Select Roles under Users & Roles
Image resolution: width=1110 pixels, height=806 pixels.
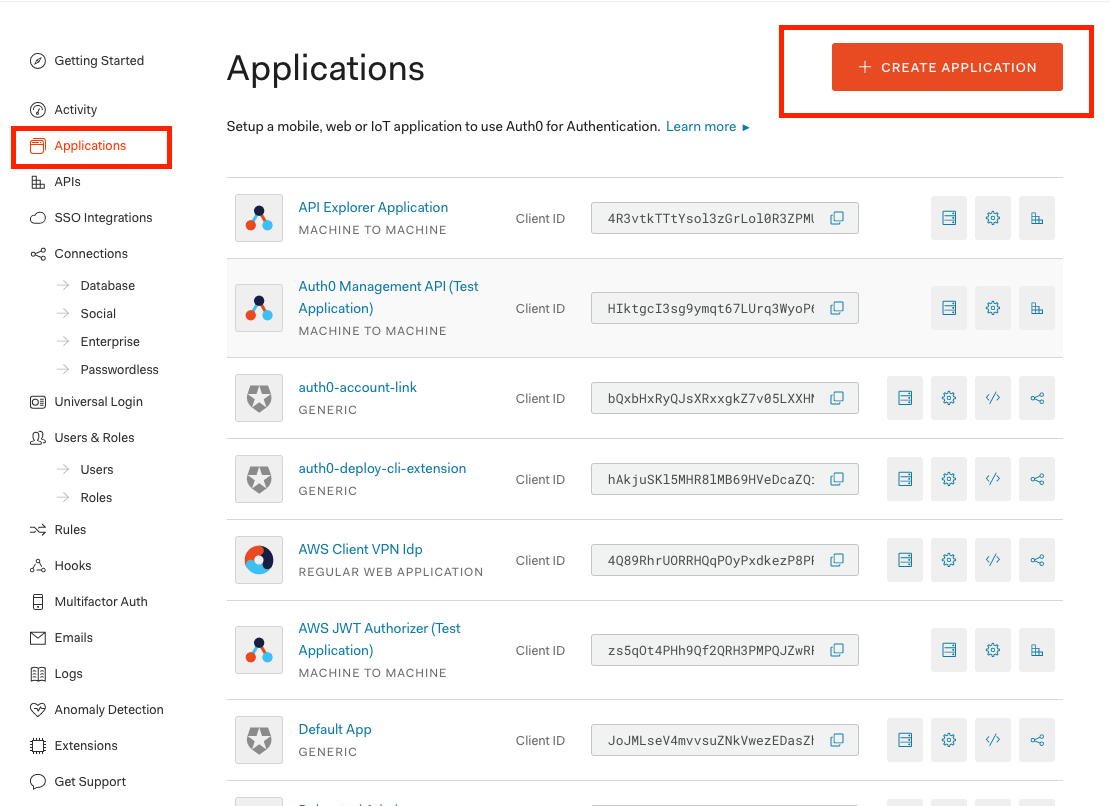95,497
